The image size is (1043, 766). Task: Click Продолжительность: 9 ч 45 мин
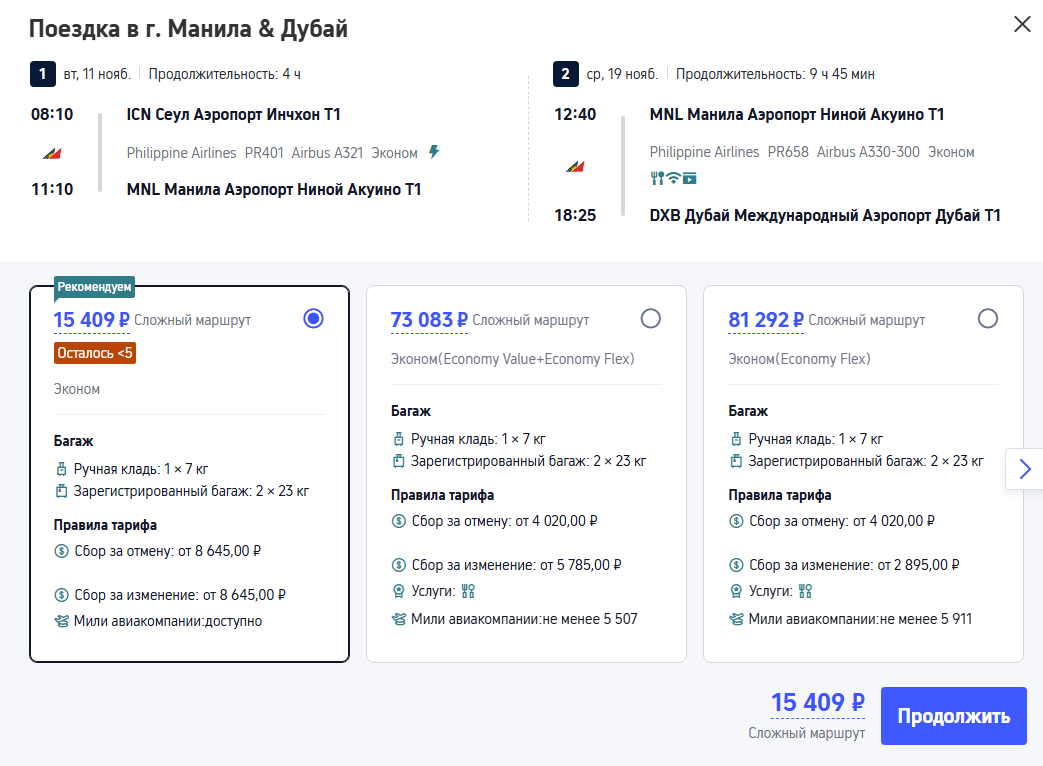(x=775, y=74)
